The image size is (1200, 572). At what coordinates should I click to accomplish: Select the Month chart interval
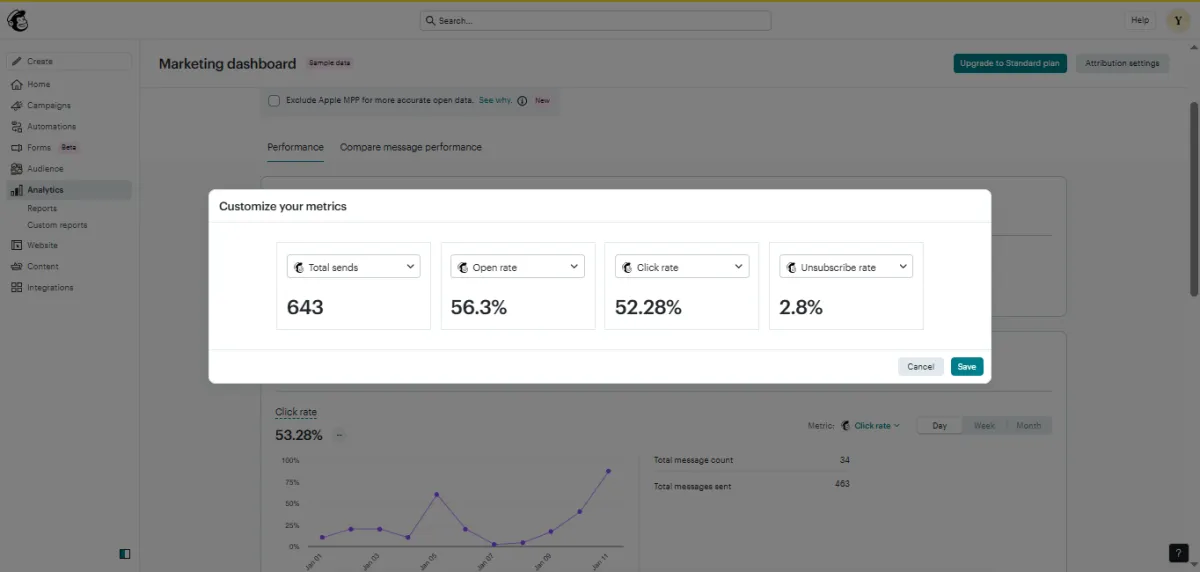(x=1028, y=425)
